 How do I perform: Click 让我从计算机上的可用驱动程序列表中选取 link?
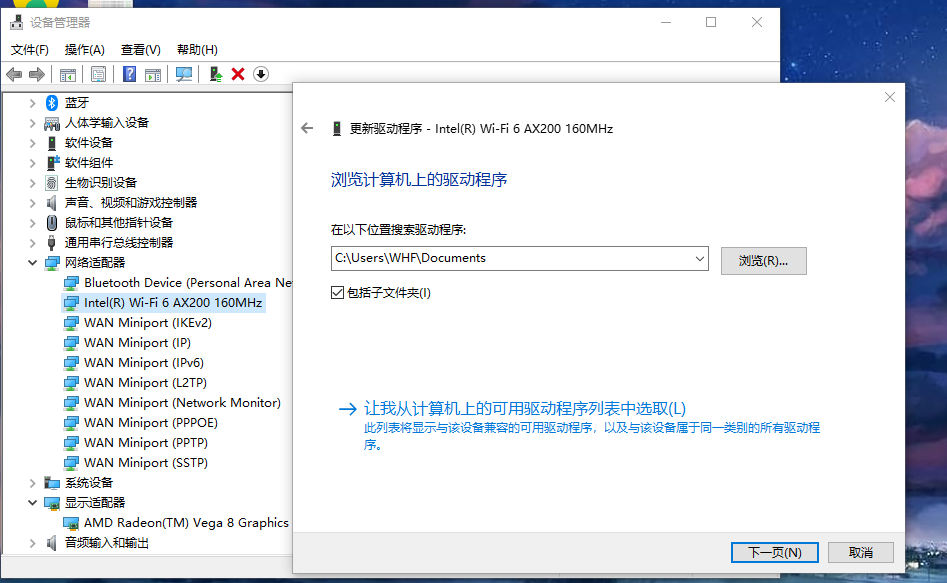pyautogui.click(x=525, y=408)
